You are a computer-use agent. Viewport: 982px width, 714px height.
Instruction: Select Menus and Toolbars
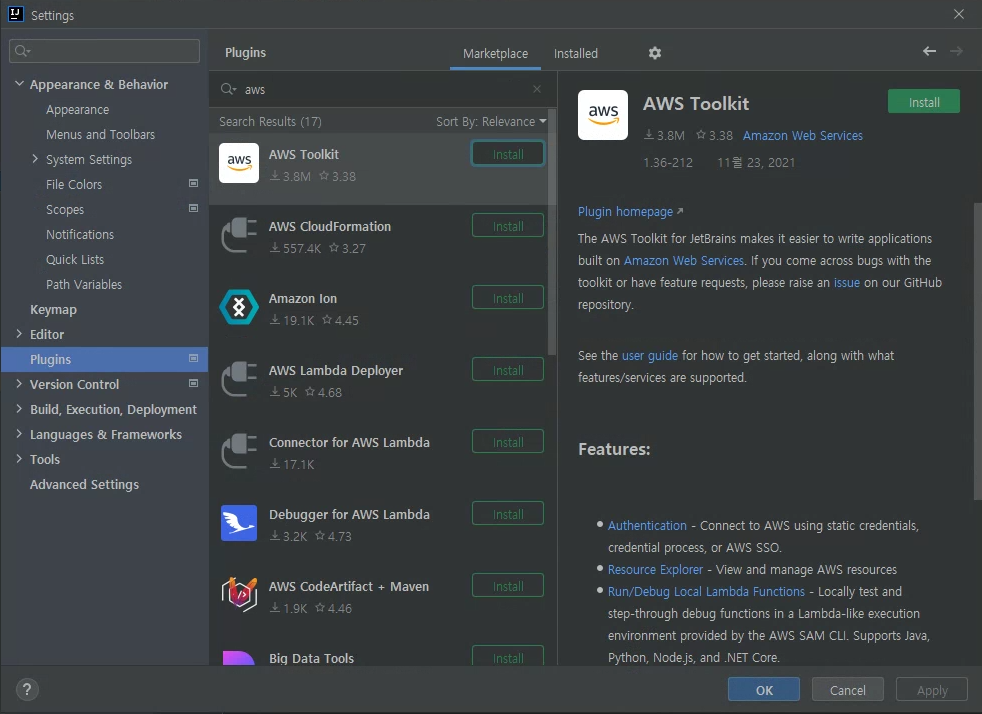pos(100,135)
